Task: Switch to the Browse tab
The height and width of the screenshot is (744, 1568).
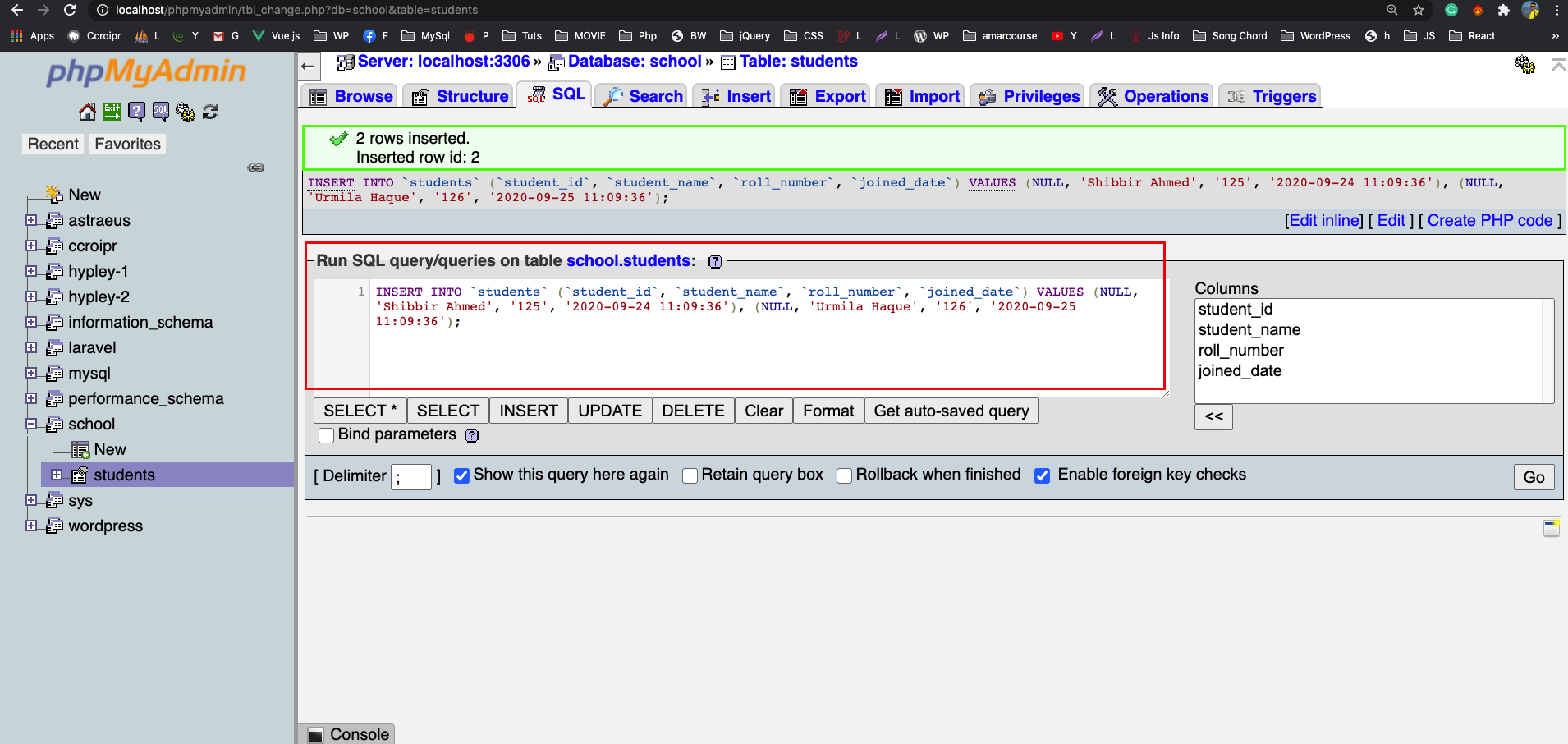Action: coord(350,96)
